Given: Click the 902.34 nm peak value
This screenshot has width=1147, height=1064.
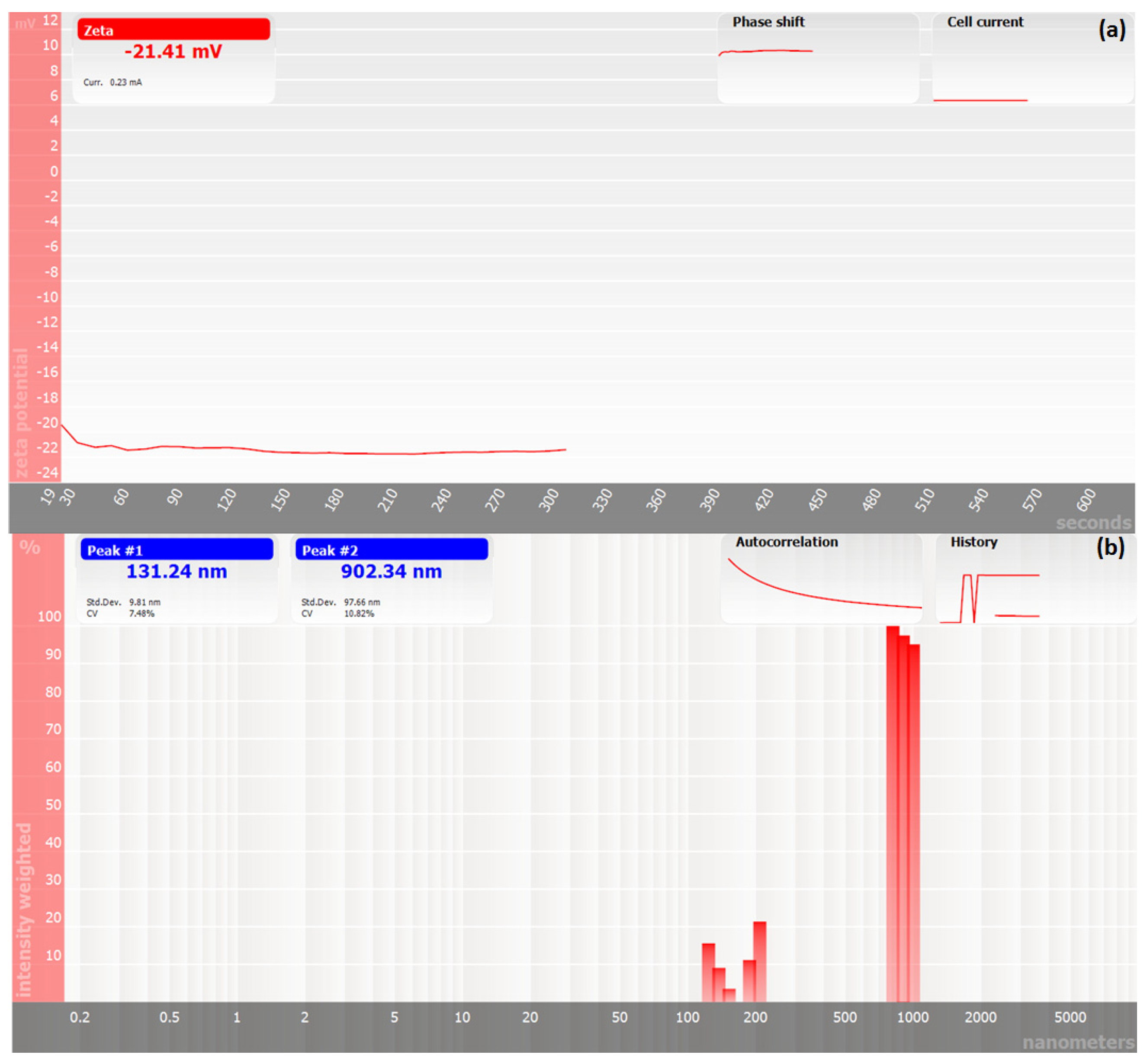Looking at the screenshot, I should [392, 572].
